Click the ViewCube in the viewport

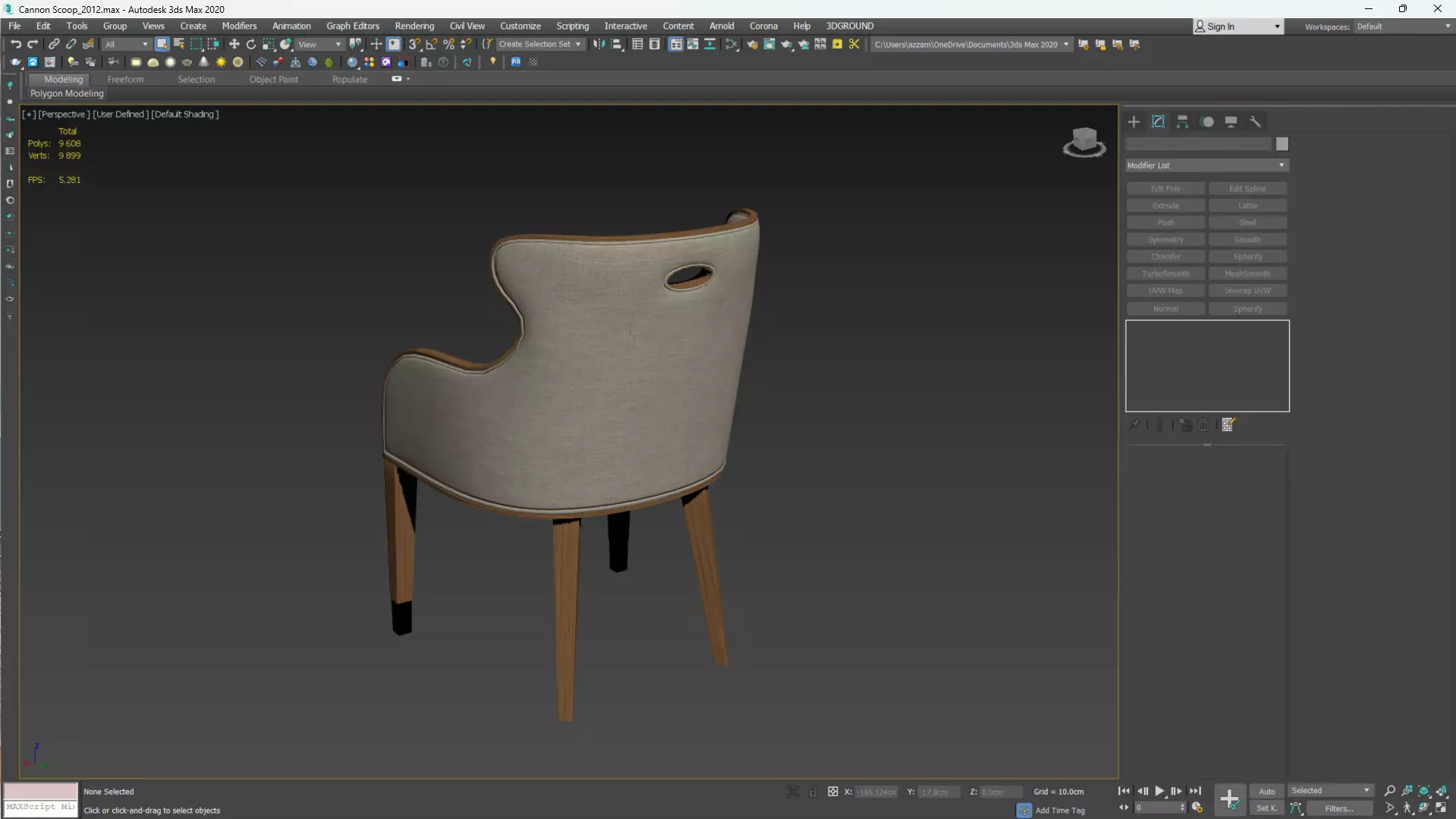tap(1084, 142)
